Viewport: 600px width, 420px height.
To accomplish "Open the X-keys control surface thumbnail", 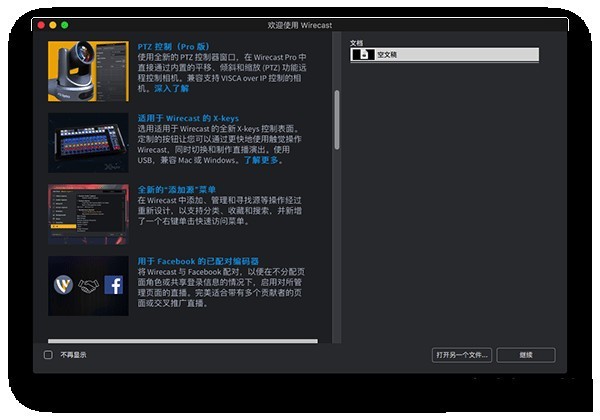I will 88,143.
